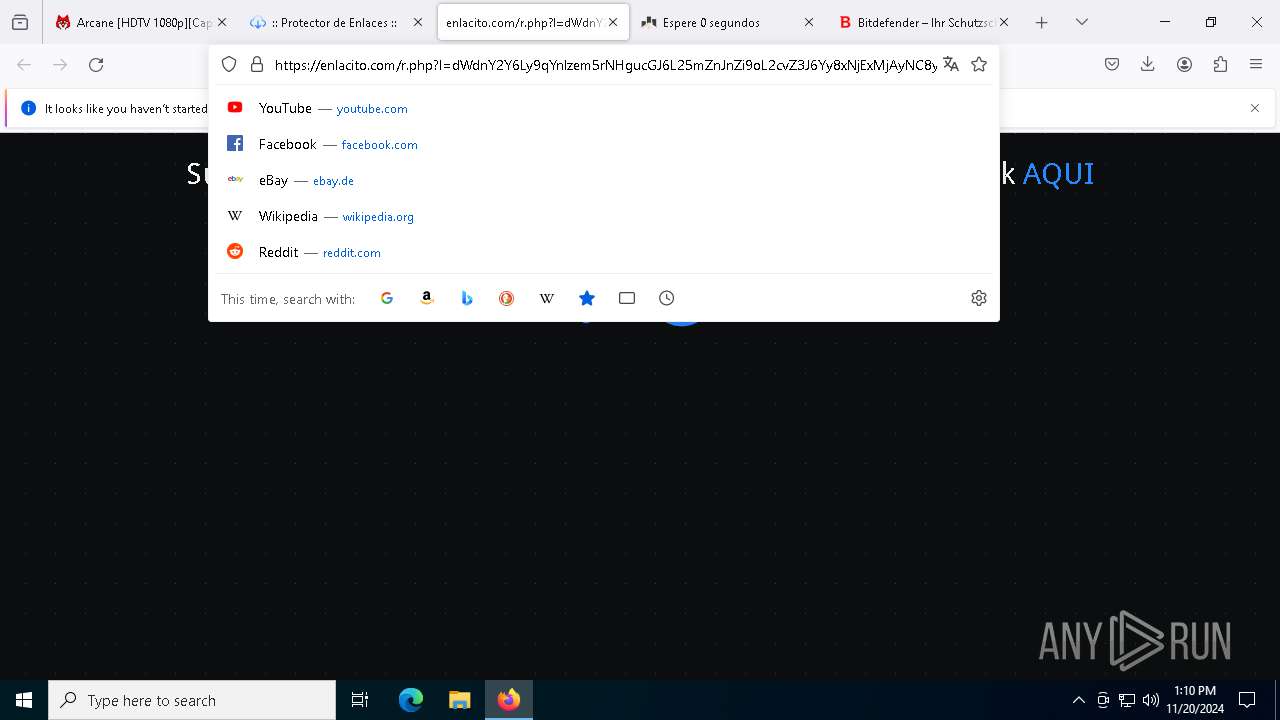Open the tracking protection shield icon

point(229,64)
